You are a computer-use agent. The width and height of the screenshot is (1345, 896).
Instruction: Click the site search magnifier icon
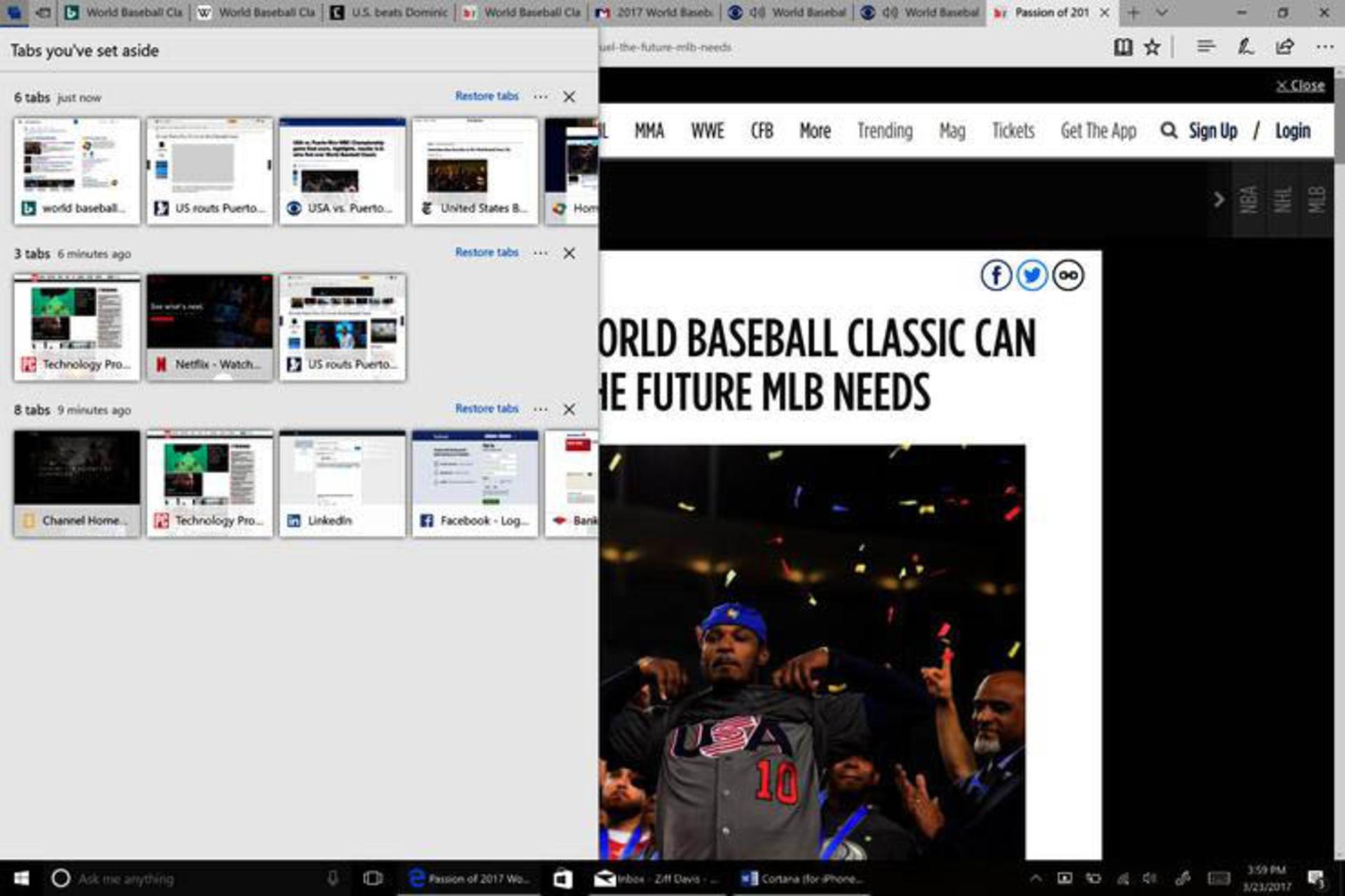click(x=1168, y=130)
